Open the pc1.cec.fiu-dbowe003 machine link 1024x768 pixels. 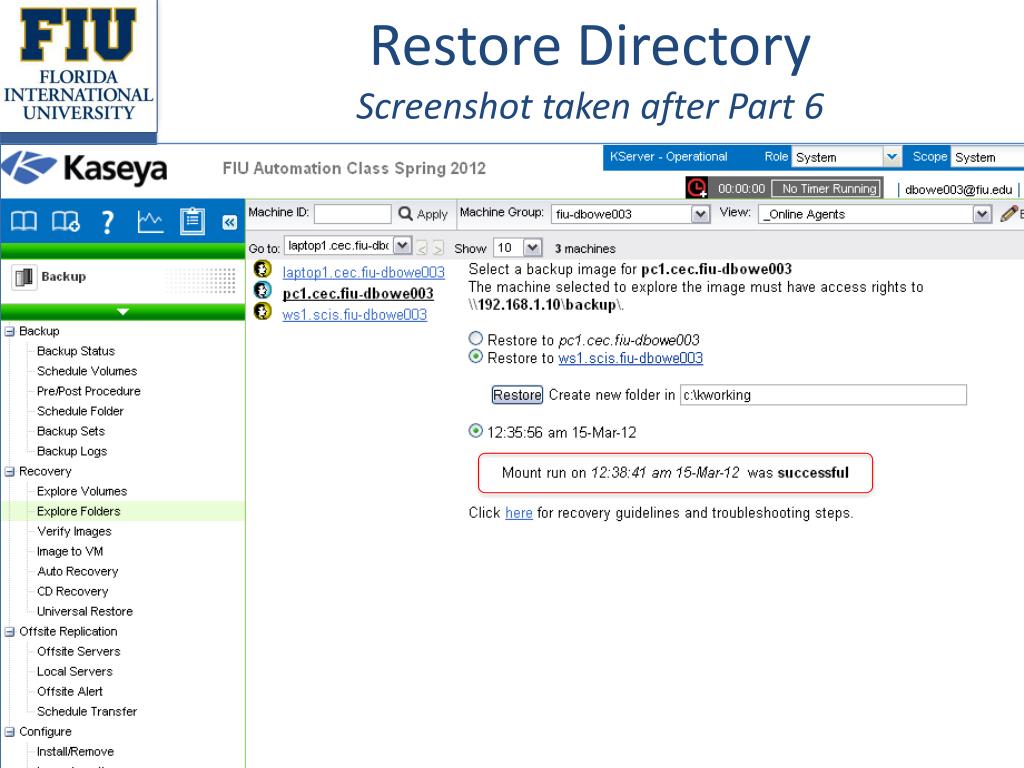358,294
